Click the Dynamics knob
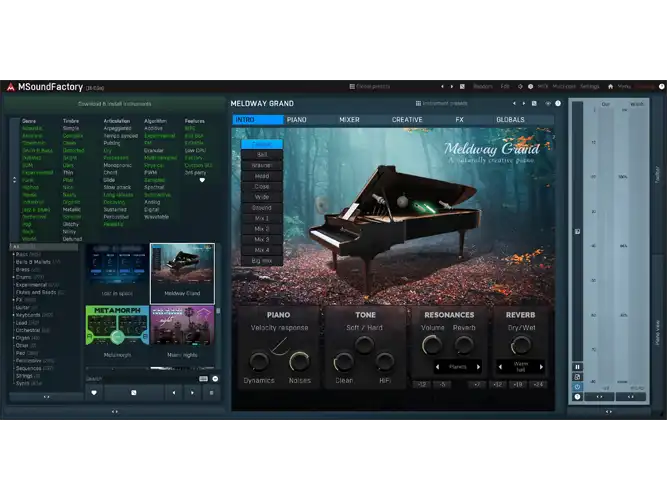667x500 pixels. pos(259,362)
